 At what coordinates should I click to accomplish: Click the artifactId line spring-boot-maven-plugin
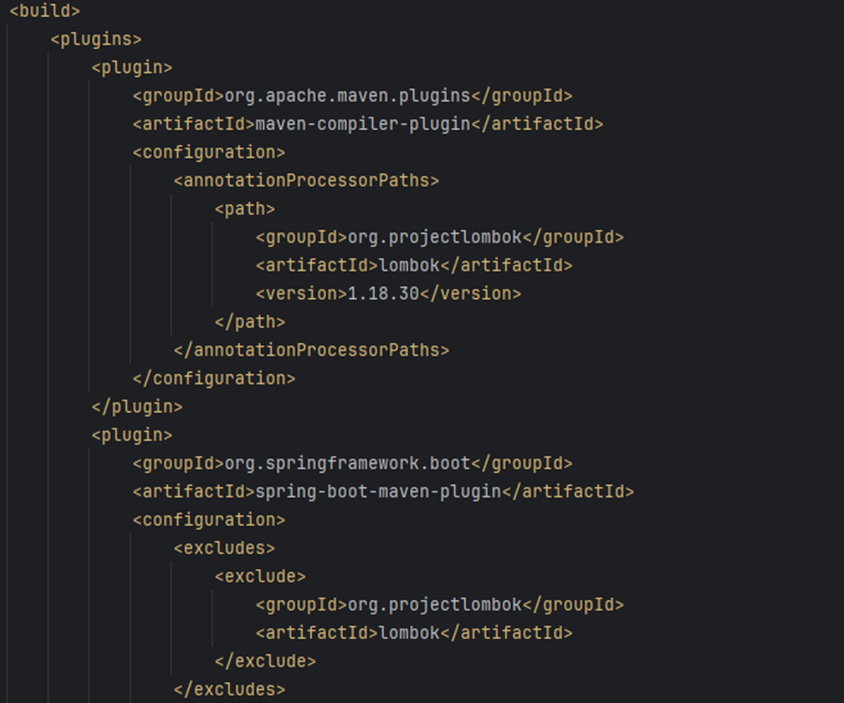tap(384, 491)
